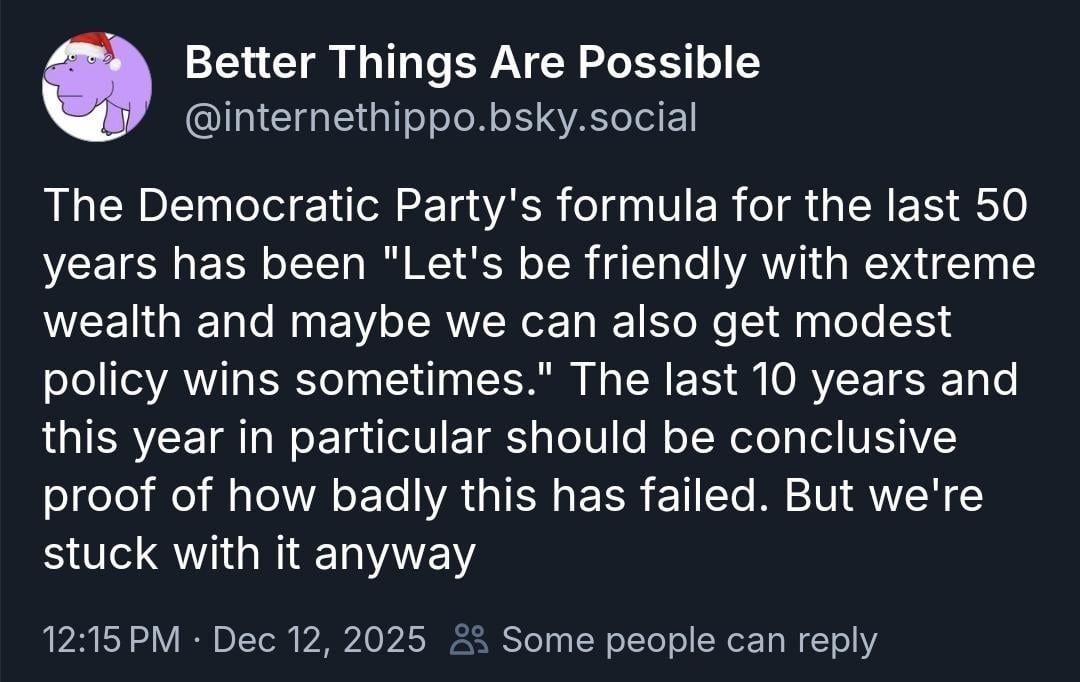
Task: Open the Better Things Are Possible profile name
Action: (x=472, y=63)
